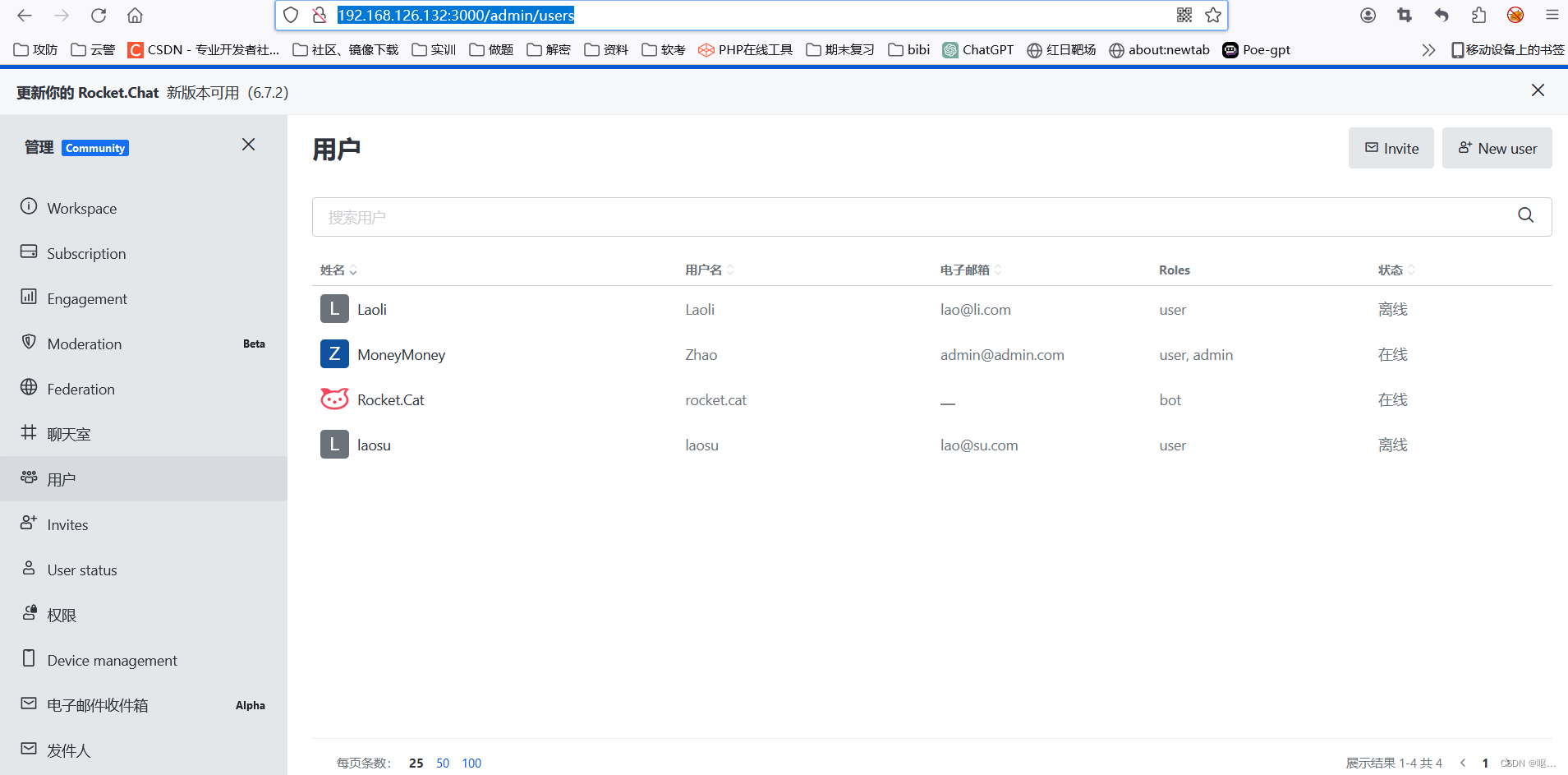Open Firefox account profile icon
Viewport: 1568px width, 775px height.
point(1368,15)
